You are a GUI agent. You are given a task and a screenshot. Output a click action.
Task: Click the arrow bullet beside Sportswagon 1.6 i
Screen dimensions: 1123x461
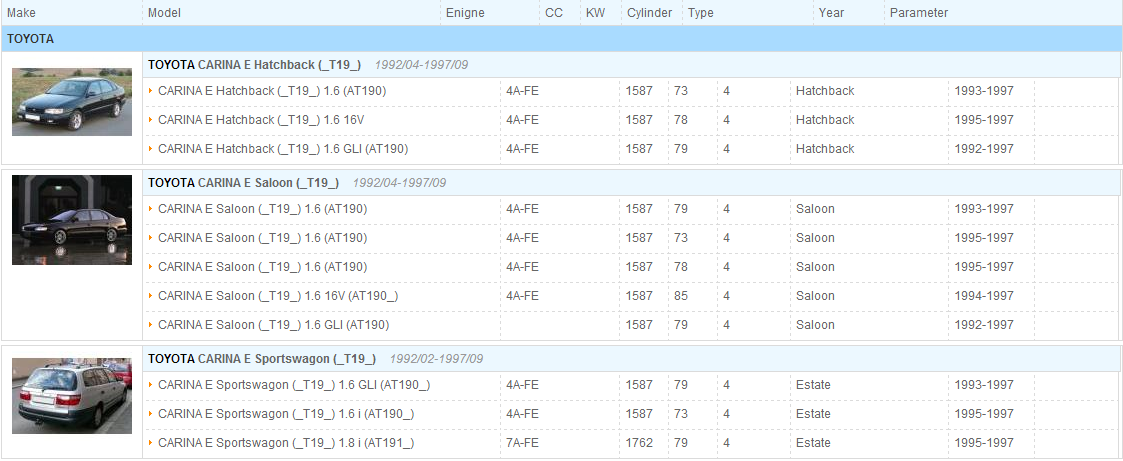pos(151,413)
